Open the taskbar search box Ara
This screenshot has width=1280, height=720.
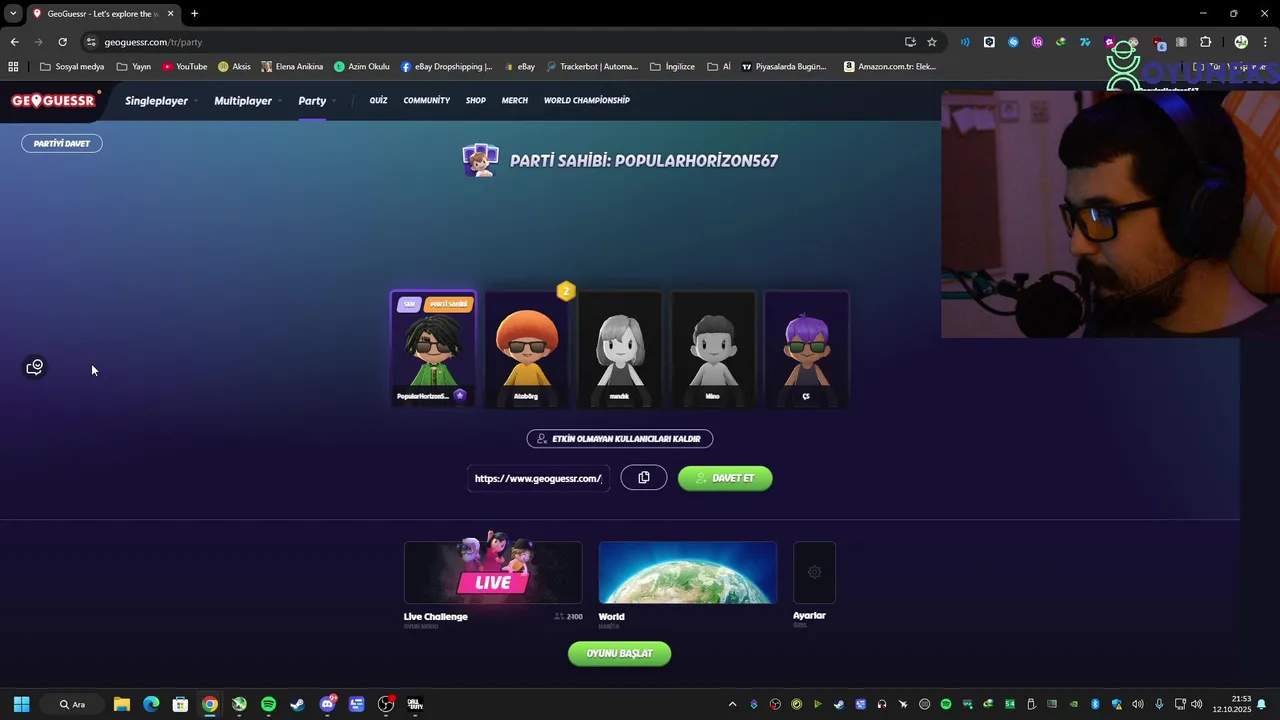click(72, 704)
